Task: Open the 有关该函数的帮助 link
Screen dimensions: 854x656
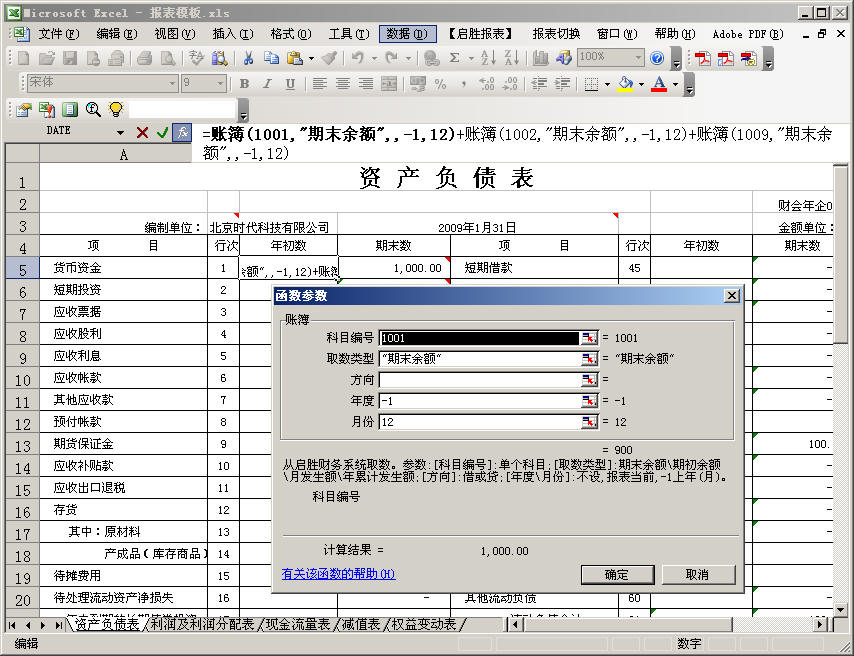Action: click(x=338, y=574)
